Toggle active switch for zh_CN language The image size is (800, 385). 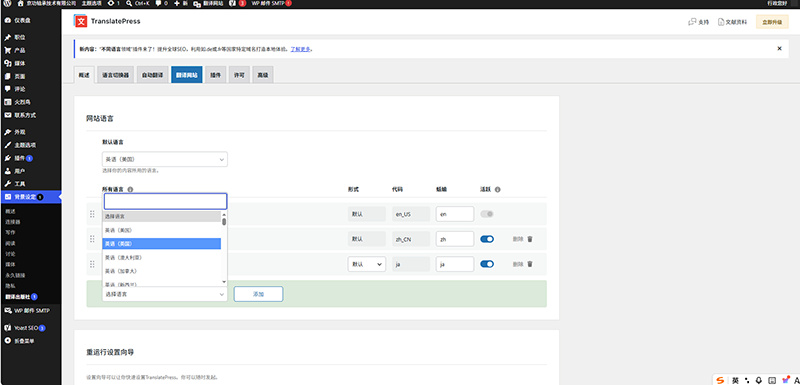[x=487, y=239]
